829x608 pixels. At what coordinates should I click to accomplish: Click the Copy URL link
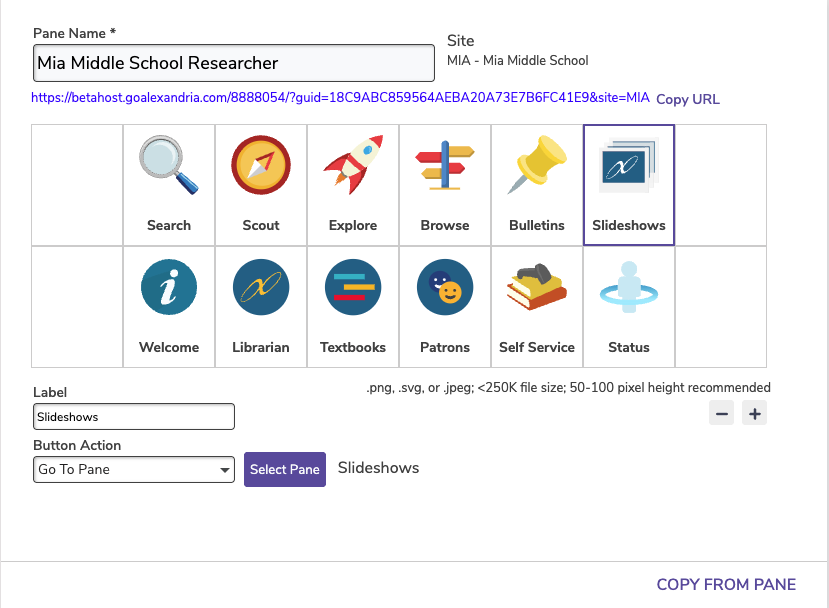tap(687, 99)
